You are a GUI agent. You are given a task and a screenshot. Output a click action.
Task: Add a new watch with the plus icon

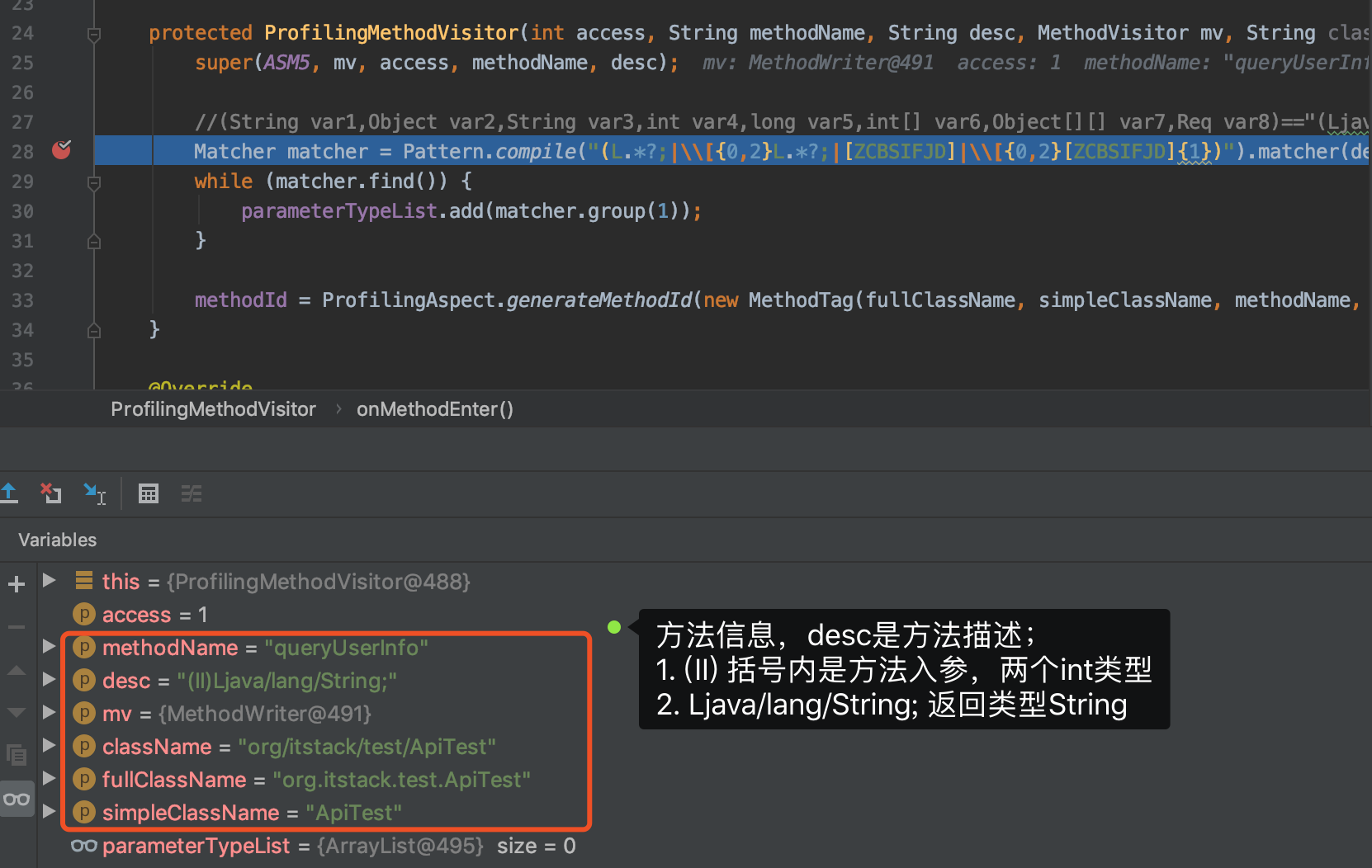click(17, 584)
